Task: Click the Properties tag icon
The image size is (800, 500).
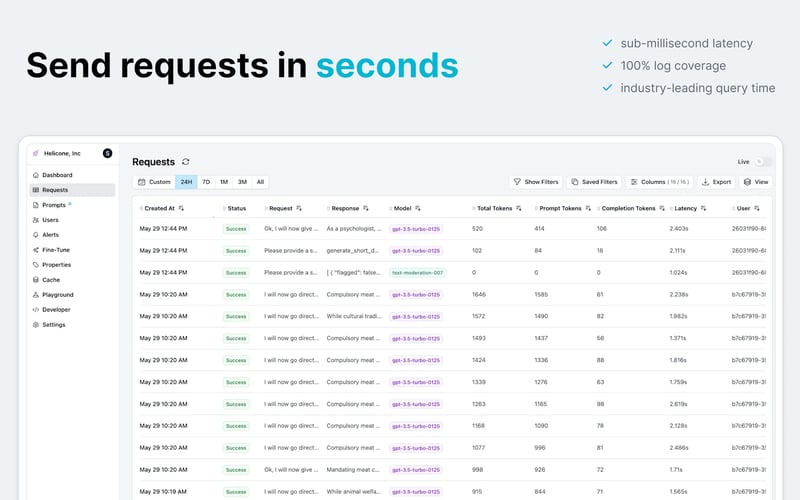Action: [x=36, y=265]
